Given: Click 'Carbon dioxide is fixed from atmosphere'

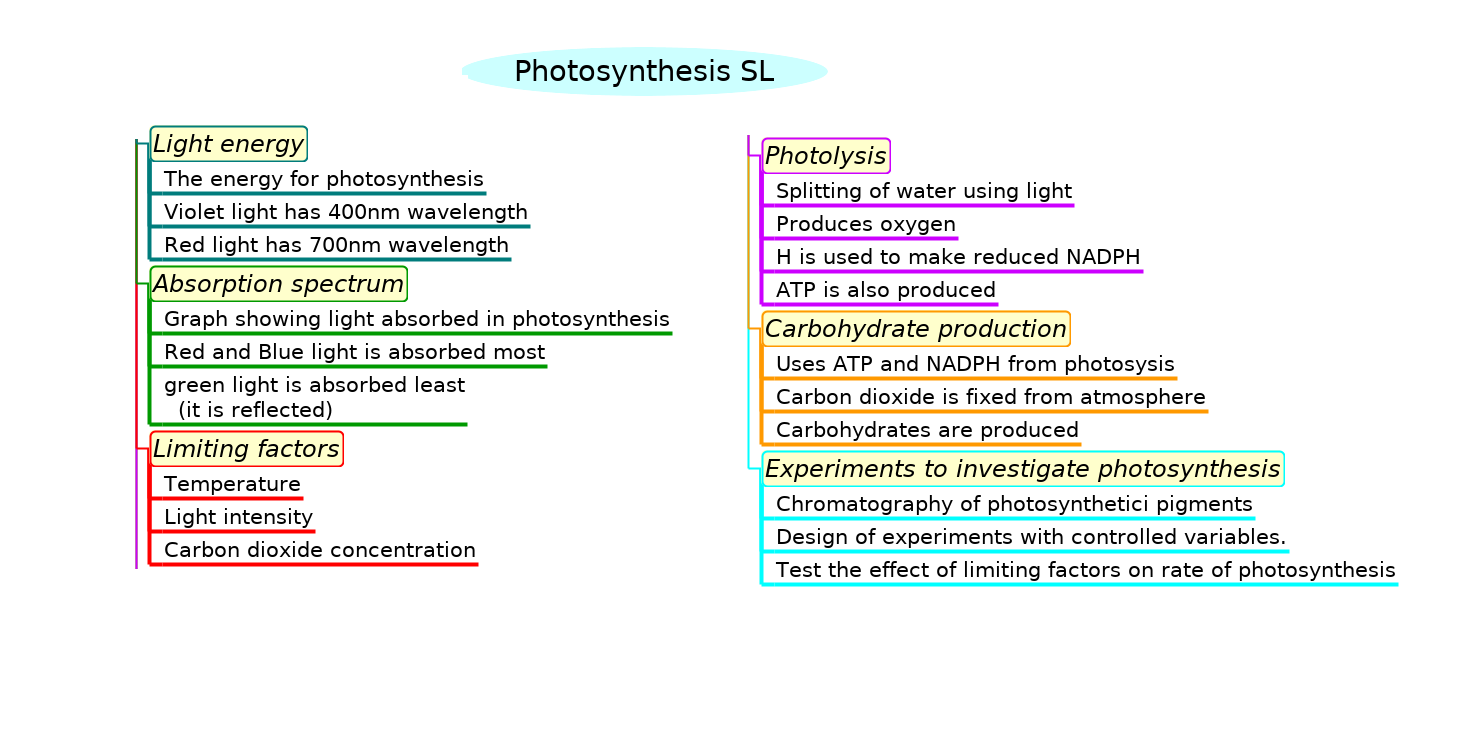Looking at the screenshot, I should tap(990, 397).
